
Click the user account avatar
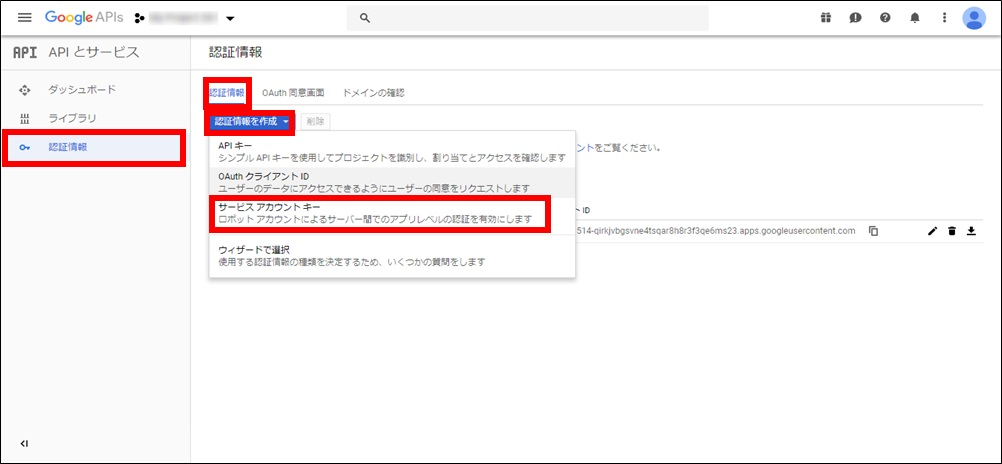click(974, 18)
